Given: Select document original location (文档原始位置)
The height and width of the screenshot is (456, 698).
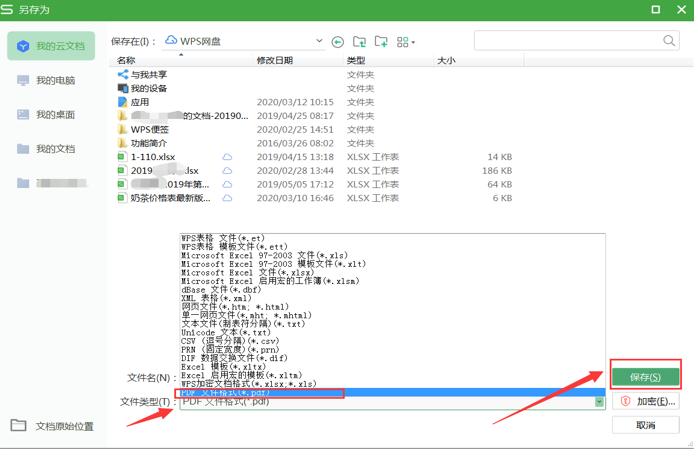Looking at the screenshot, I should point(52,426).
